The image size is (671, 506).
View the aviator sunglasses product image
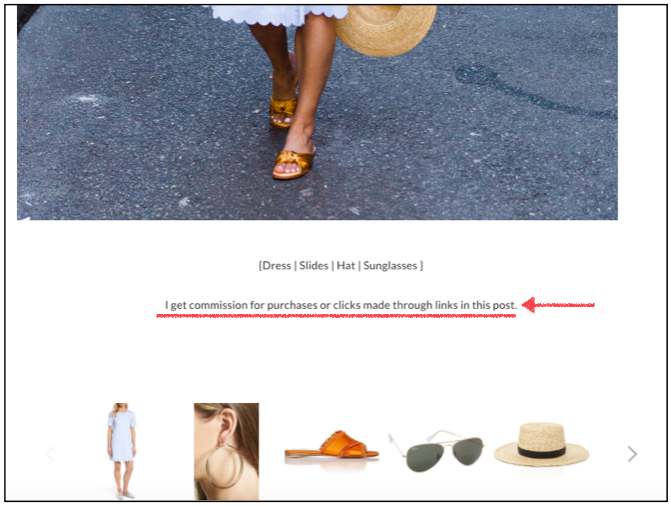436,451
